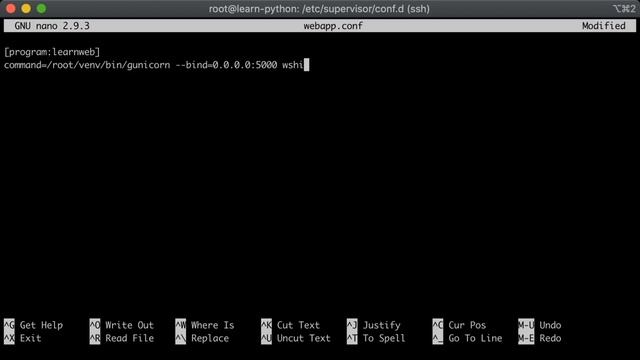
Task: Click the green maximize window button
Action: [41, 9]
